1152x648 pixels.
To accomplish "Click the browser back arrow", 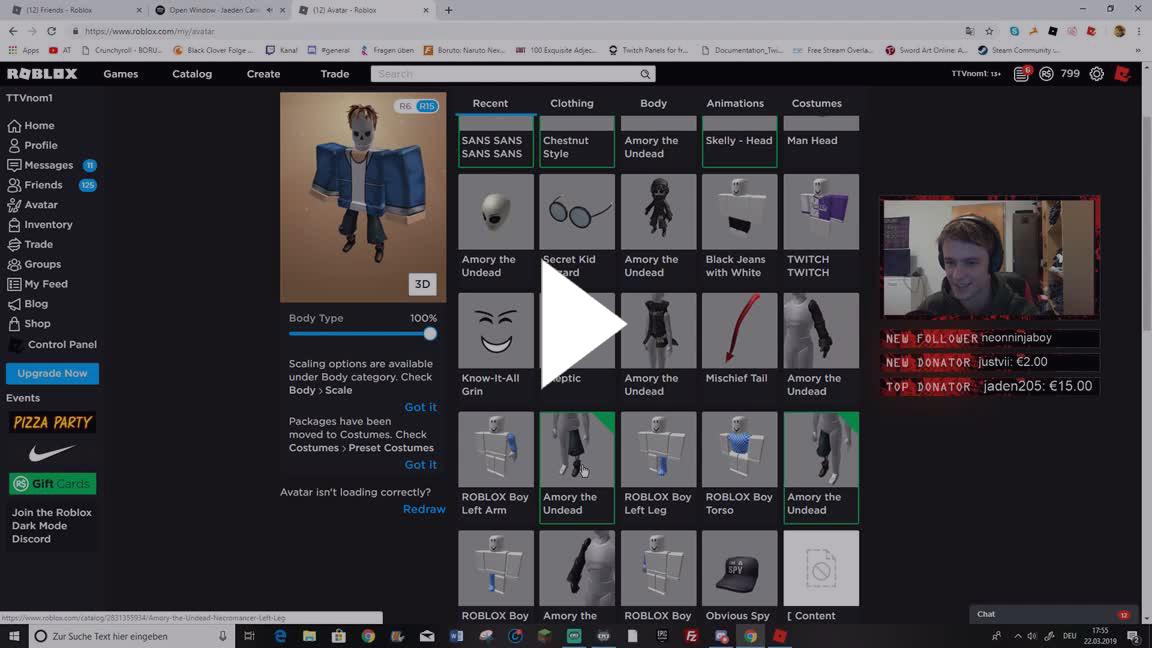I will [x=13, y=32].
